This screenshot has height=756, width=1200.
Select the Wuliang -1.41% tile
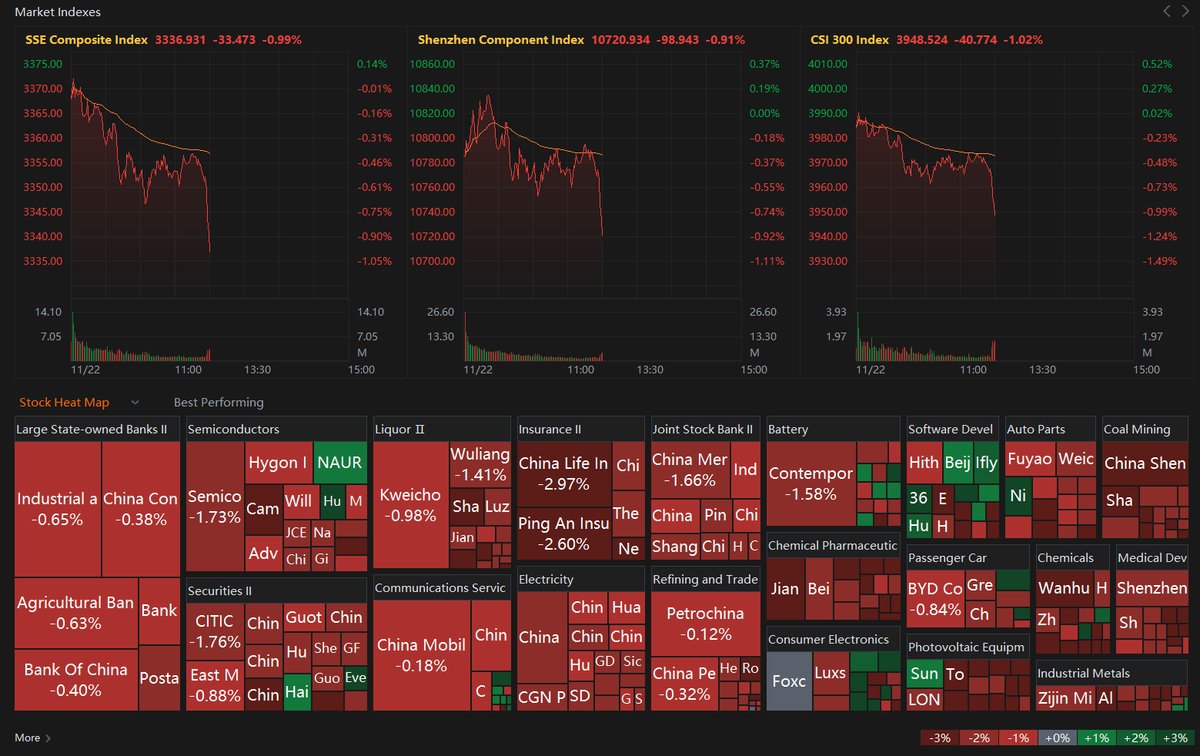tap(480, 465)
